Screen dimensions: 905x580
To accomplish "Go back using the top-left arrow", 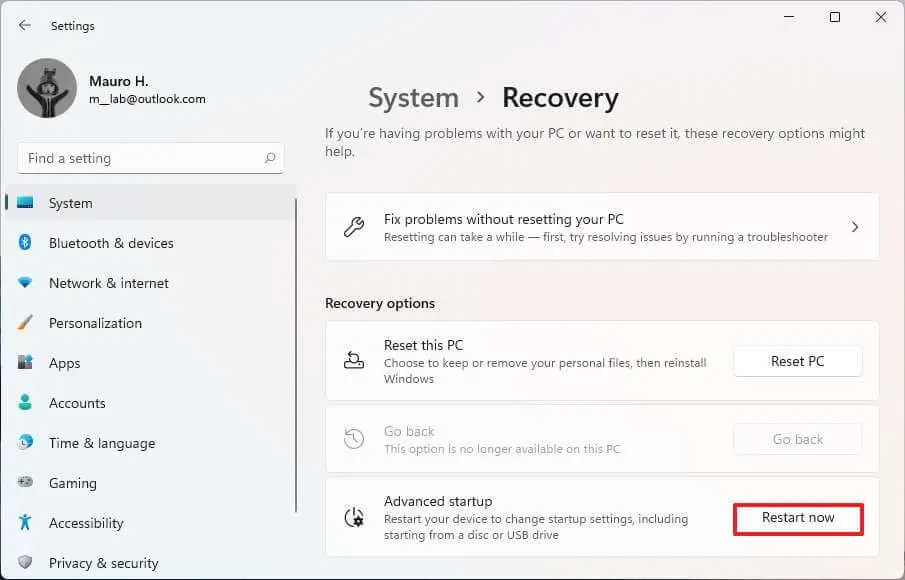I will (25, 25).
